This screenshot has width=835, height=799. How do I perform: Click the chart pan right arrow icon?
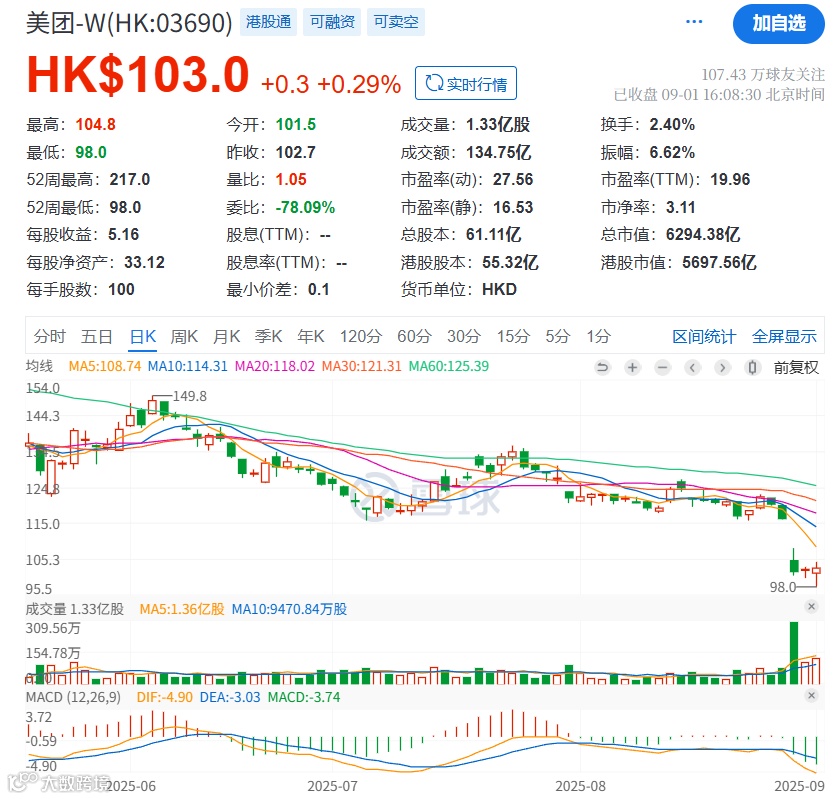tap(722, 367)
